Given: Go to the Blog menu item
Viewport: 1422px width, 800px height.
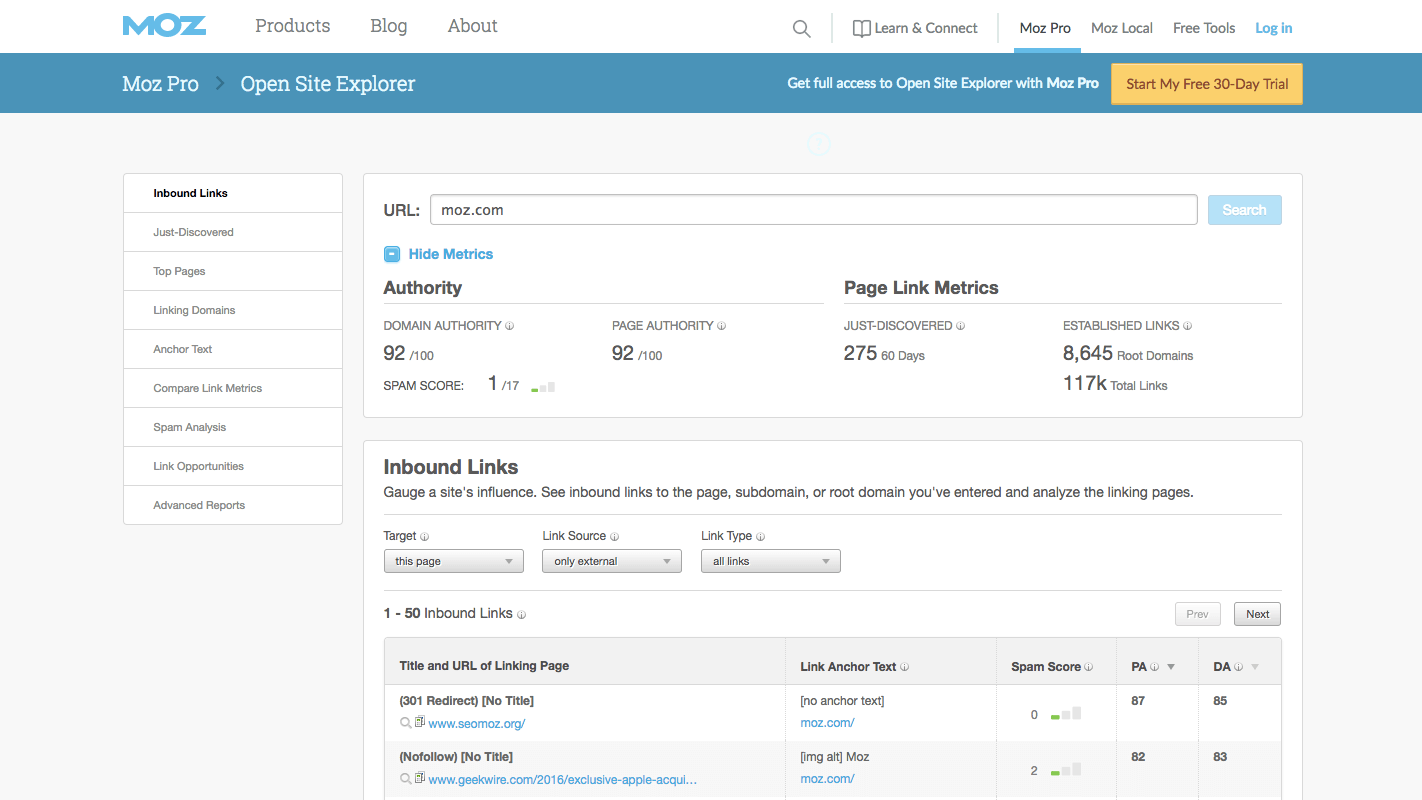Looking at the screenshot, I should click(x=389, y=26).
